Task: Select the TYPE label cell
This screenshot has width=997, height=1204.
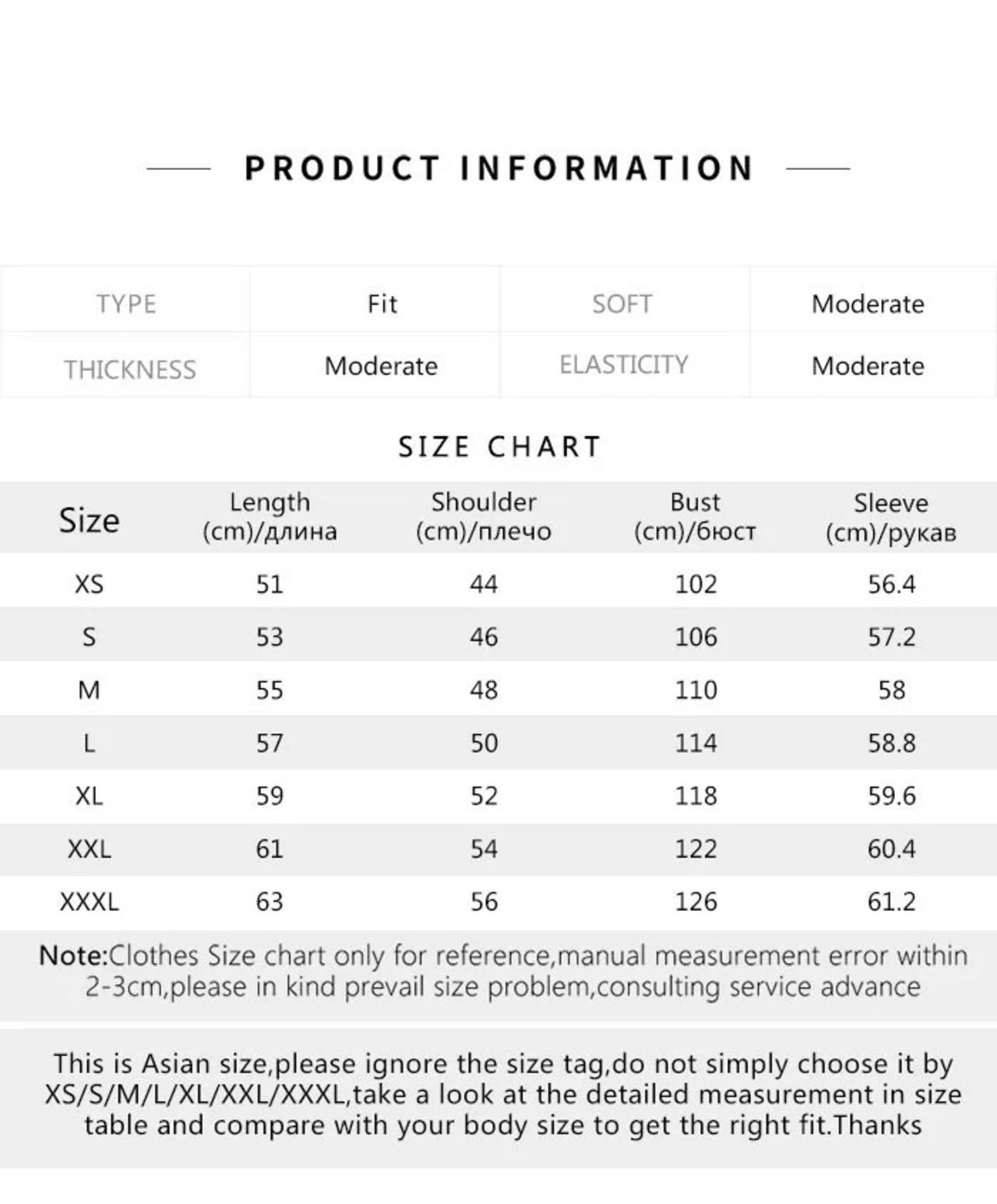Action: coord(125,303)
